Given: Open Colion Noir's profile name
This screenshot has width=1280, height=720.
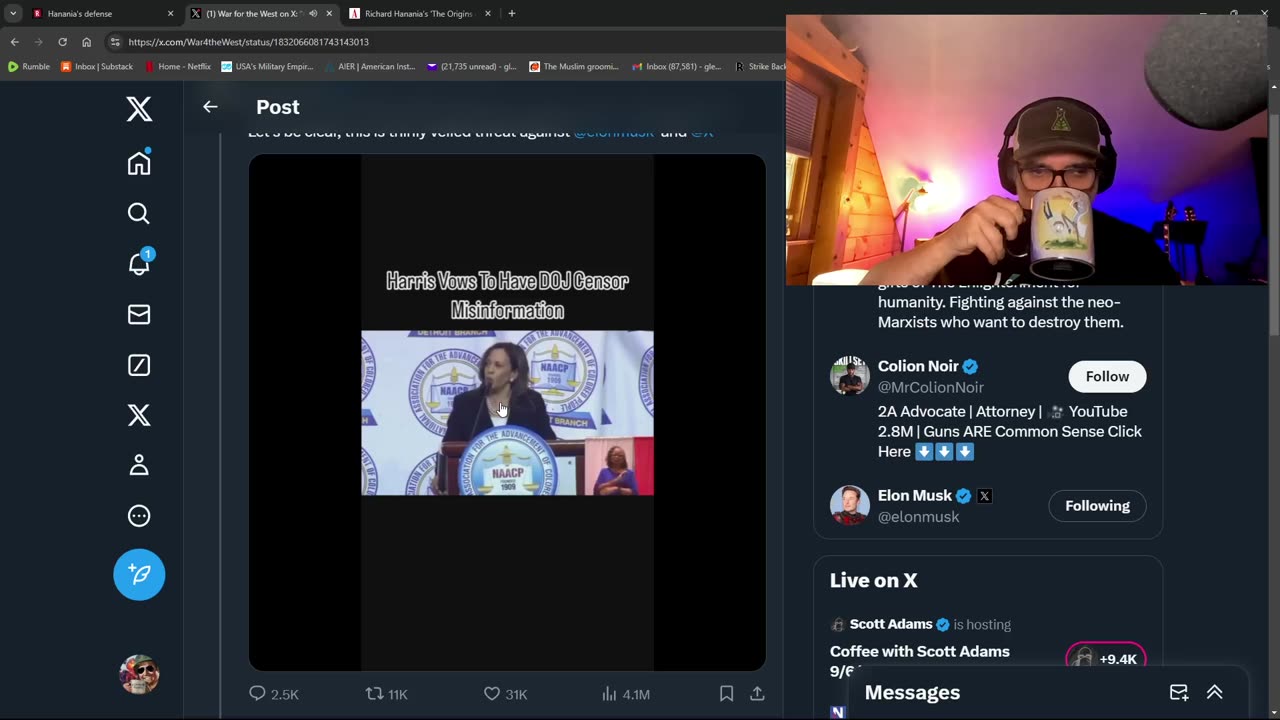Looking at the screenshot, I should click(x=918, y=366).
